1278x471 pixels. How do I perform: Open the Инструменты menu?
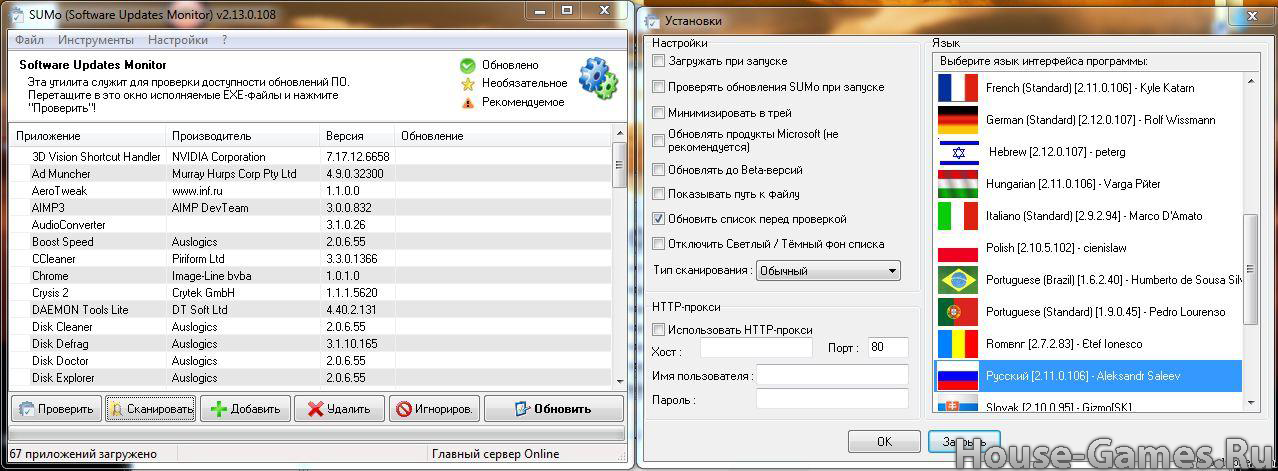tap(95, 40)
